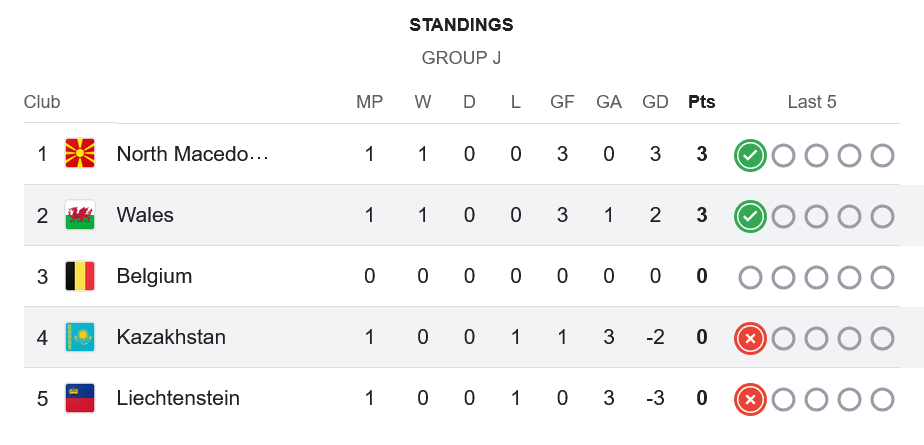Click North Macedonia's green win checkmark

(x=750, y=155)
